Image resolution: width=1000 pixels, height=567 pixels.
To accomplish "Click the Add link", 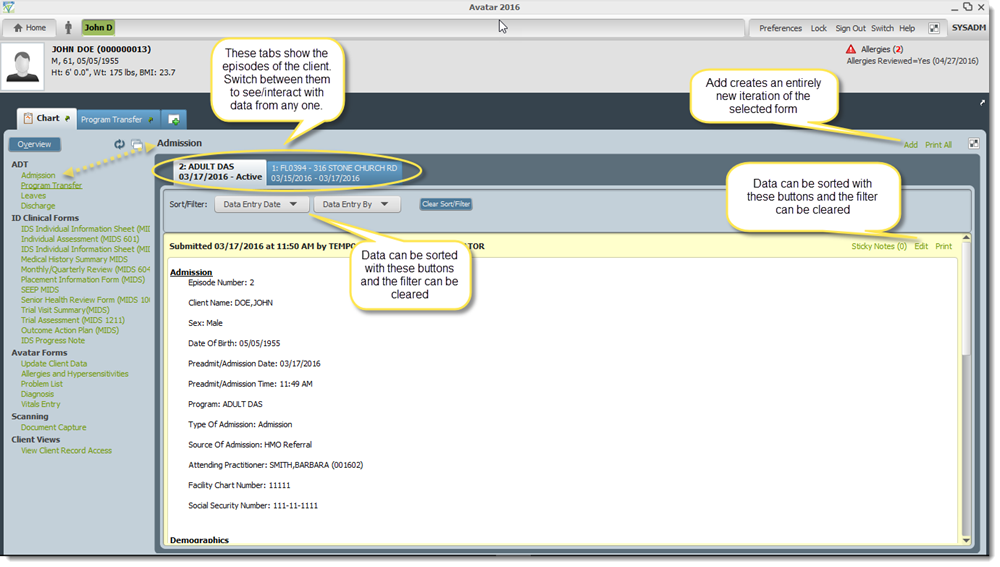I will (x=911, y=145).
